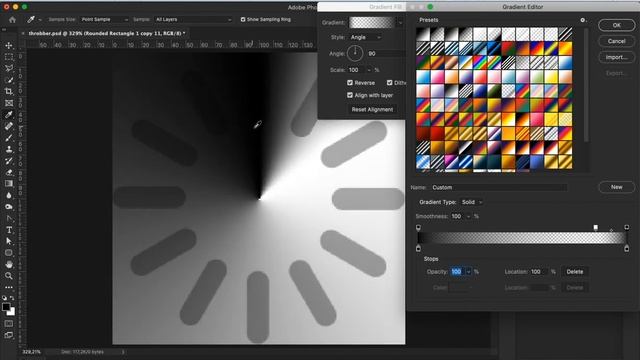Click the Scale value field showing 100

tap(357, 70)
